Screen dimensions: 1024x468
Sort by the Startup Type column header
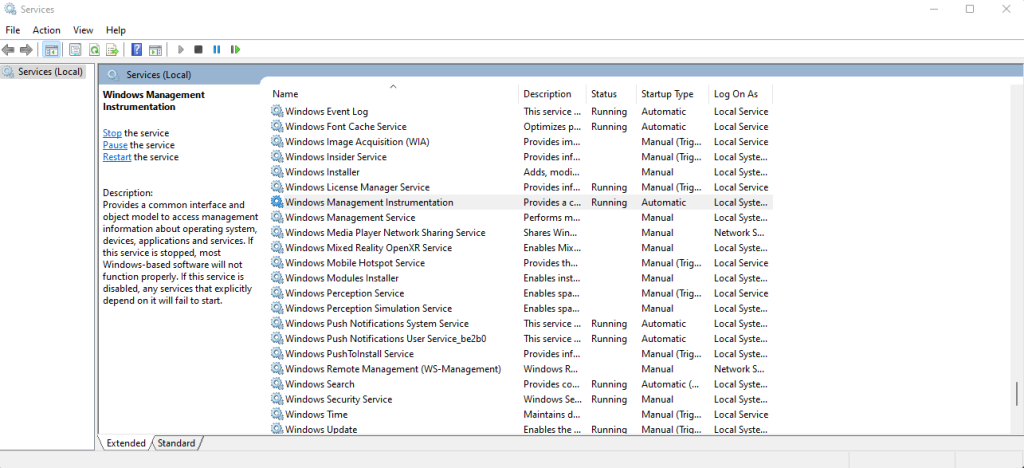tap(673, 94)
